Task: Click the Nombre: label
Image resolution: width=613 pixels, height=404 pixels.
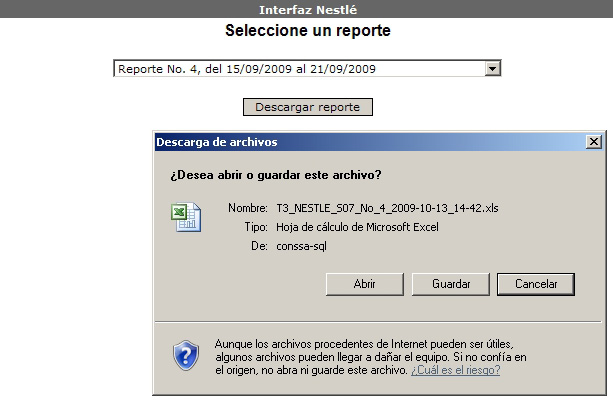Action: pos(248,208)
